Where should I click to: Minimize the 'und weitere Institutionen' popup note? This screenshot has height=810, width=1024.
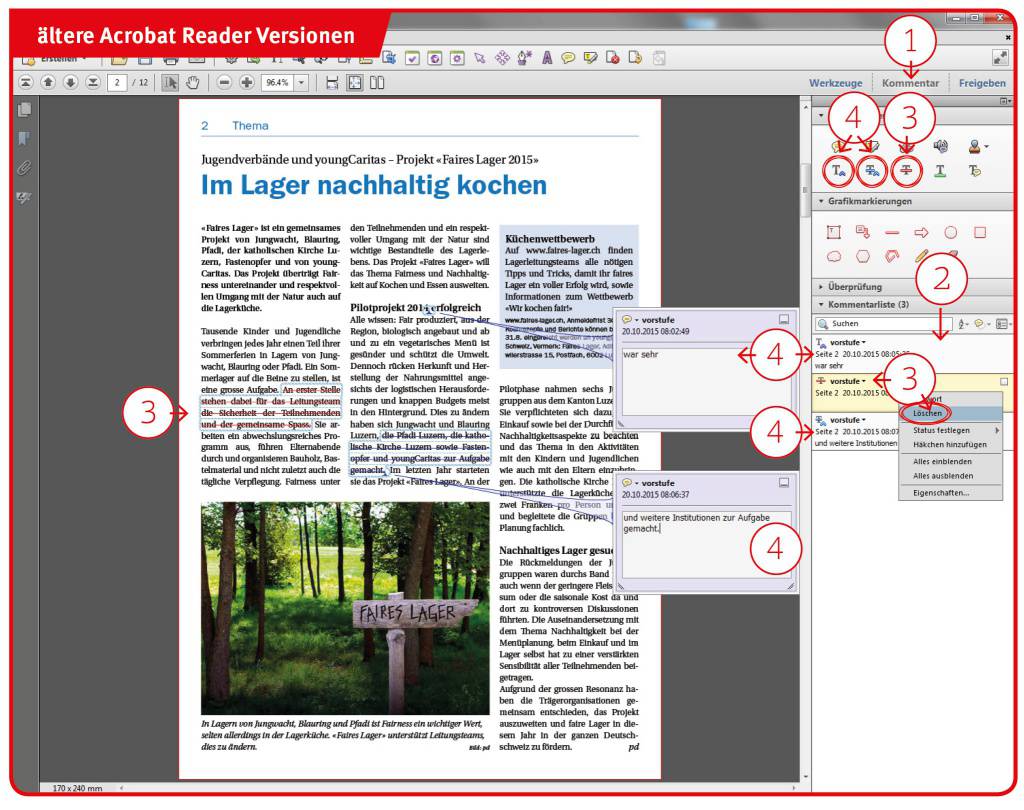784,483
